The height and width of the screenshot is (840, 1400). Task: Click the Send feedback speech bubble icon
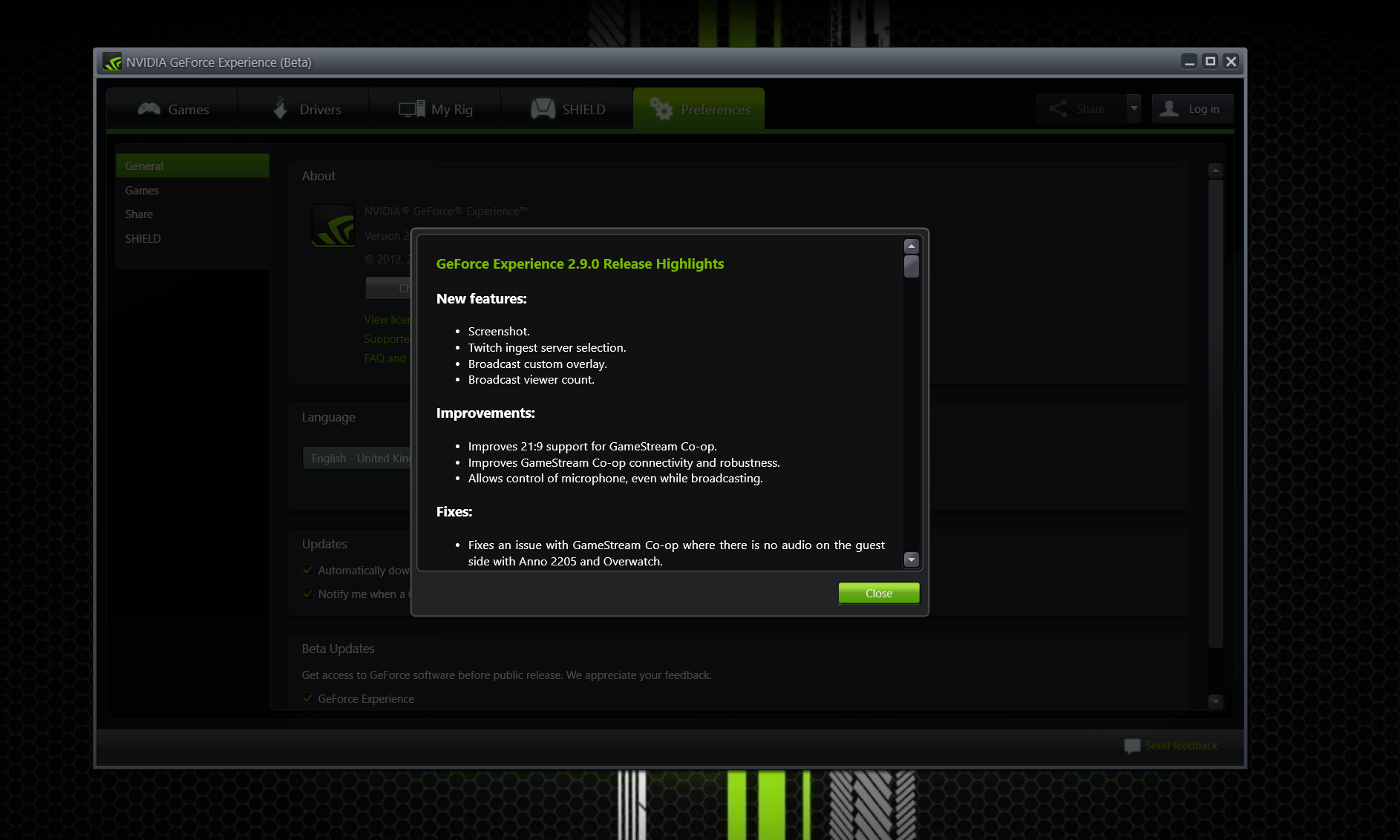pos(1132,746)
